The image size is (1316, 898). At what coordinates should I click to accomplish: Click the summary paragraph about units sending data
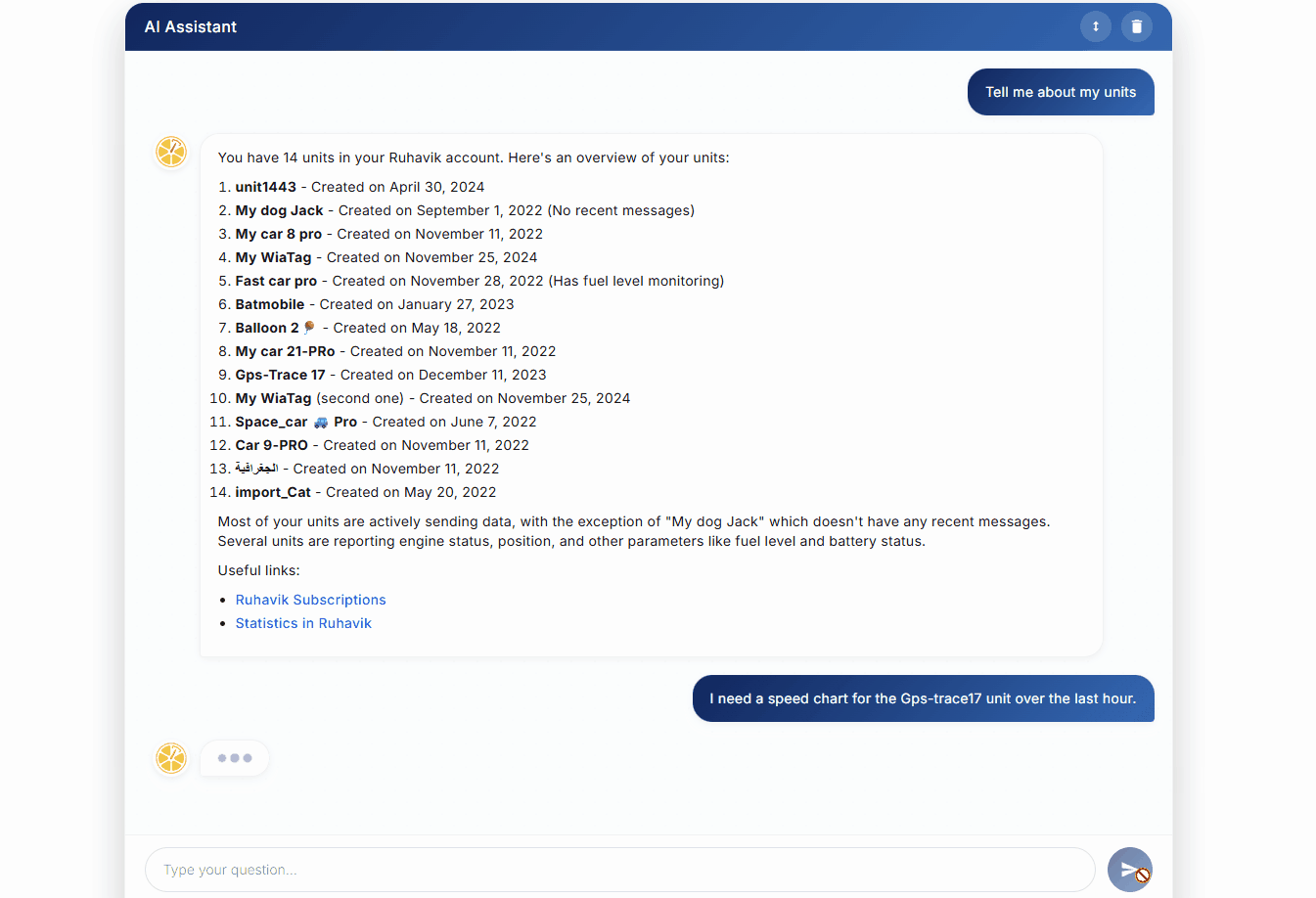[634, 531]
